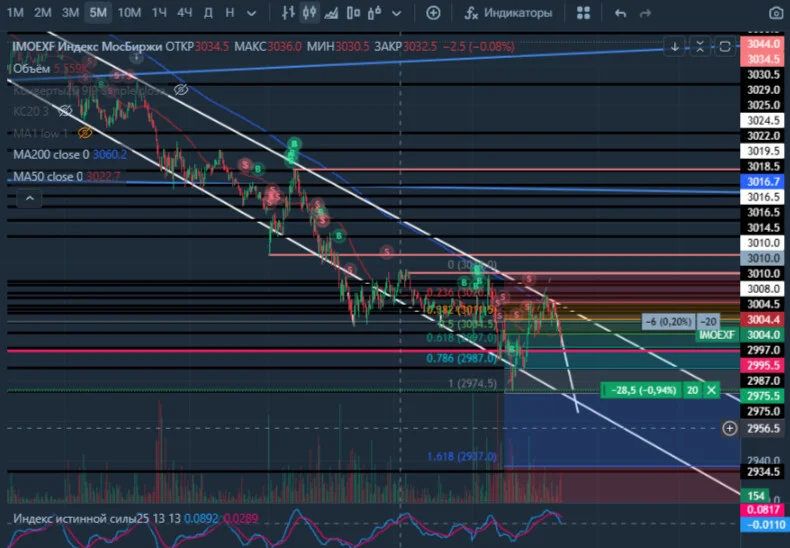Viewport: 790px width, 548px height.
Task: Click the white 3008.0 price scale label
Action: point(764,289)
